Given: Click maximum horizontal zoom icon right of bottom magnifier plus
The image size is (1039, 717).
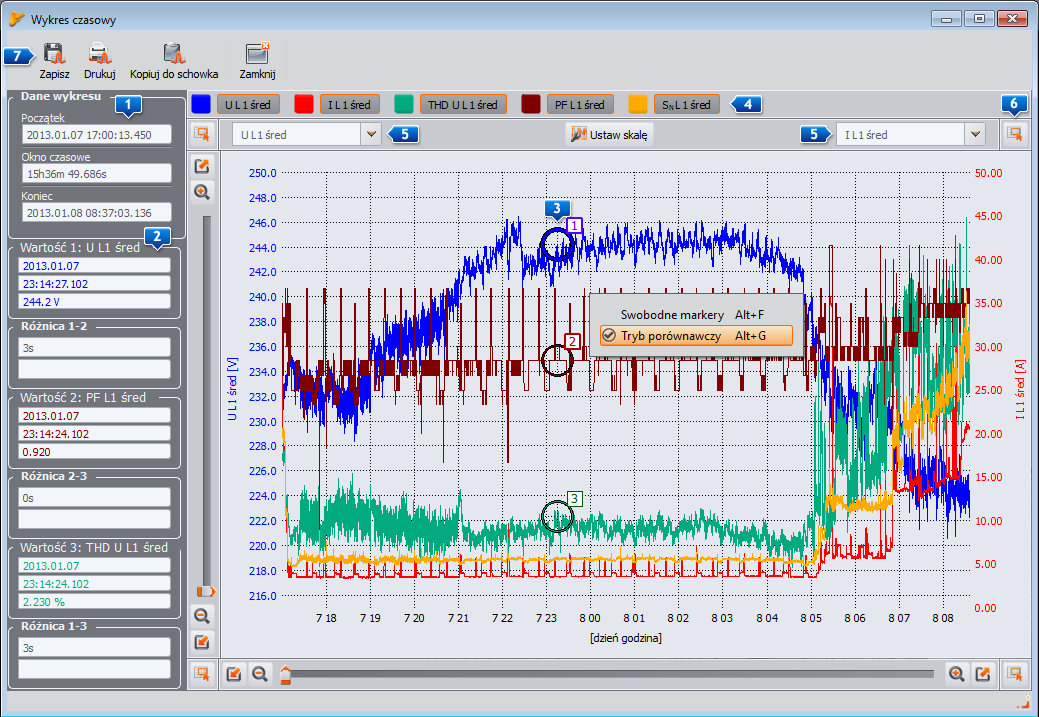Looking at the screenshot, I should [983, 674].
